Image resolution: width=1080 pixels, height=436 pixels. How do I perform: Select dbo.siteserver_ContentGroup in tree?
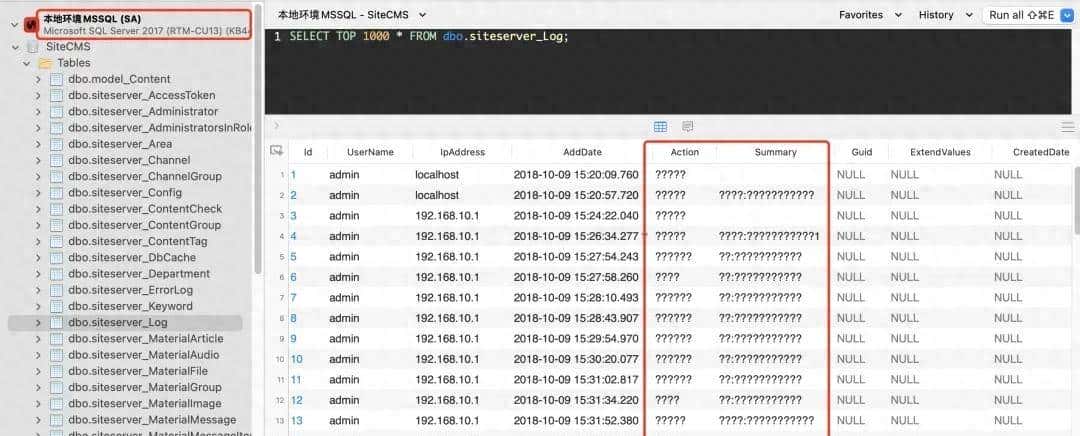pyautogui.click(x=145, y=225)
